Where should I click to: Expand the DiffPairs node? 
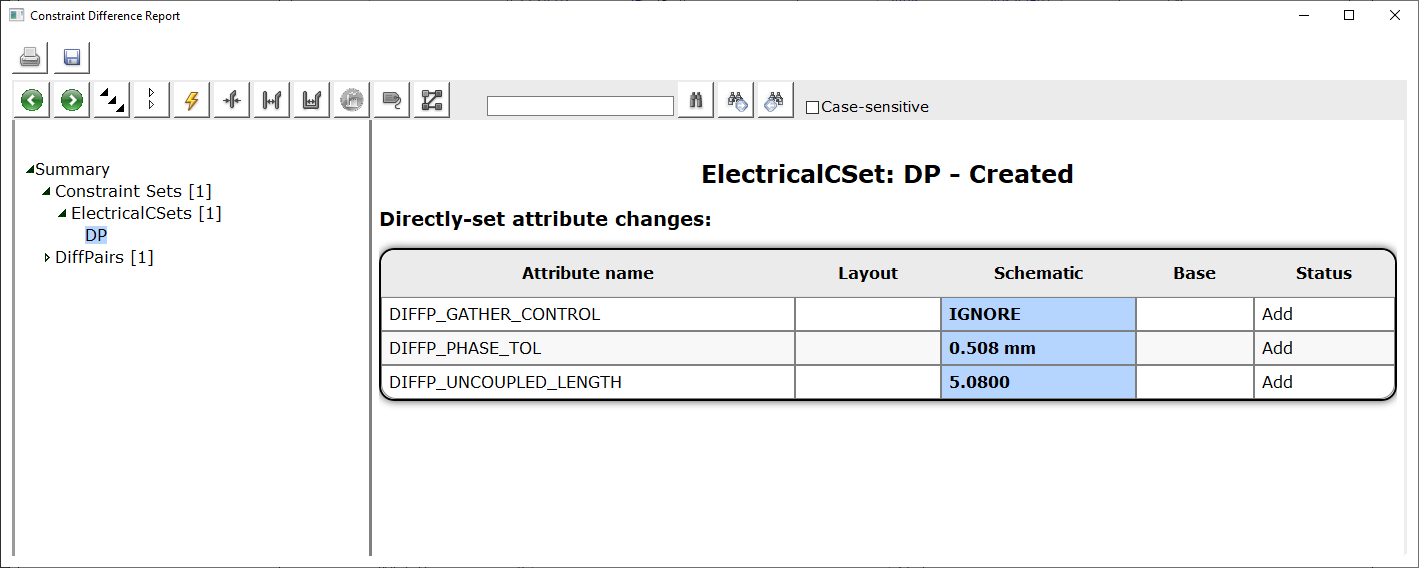coord(47,258)
